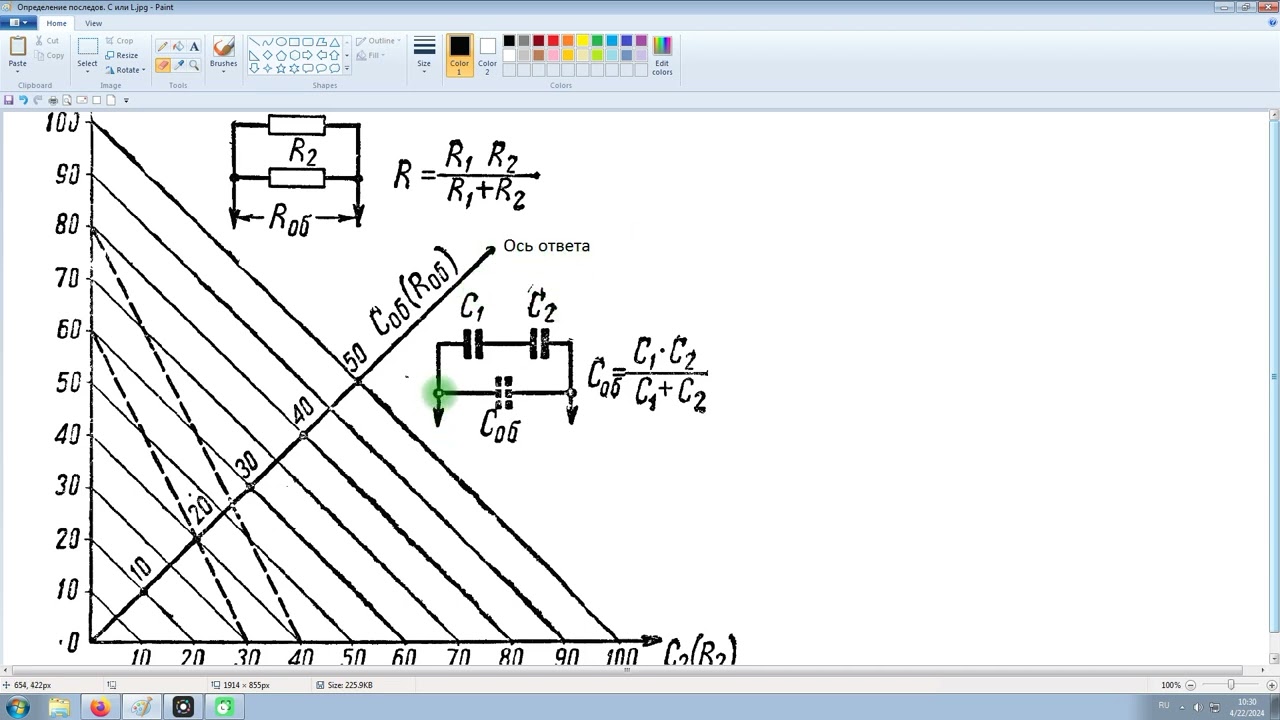
Task: Click the volume speaker icon in tray
Action: 1198,707
